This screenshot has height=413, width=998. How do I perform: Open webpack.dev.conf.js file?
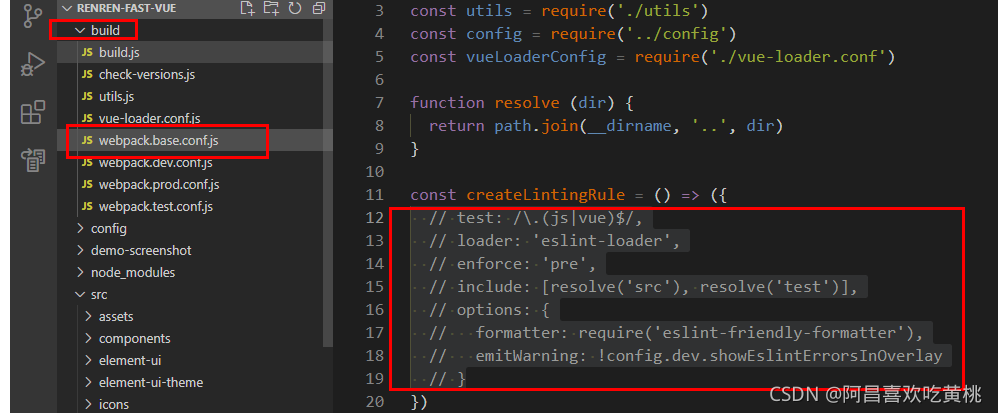(155, 163)
